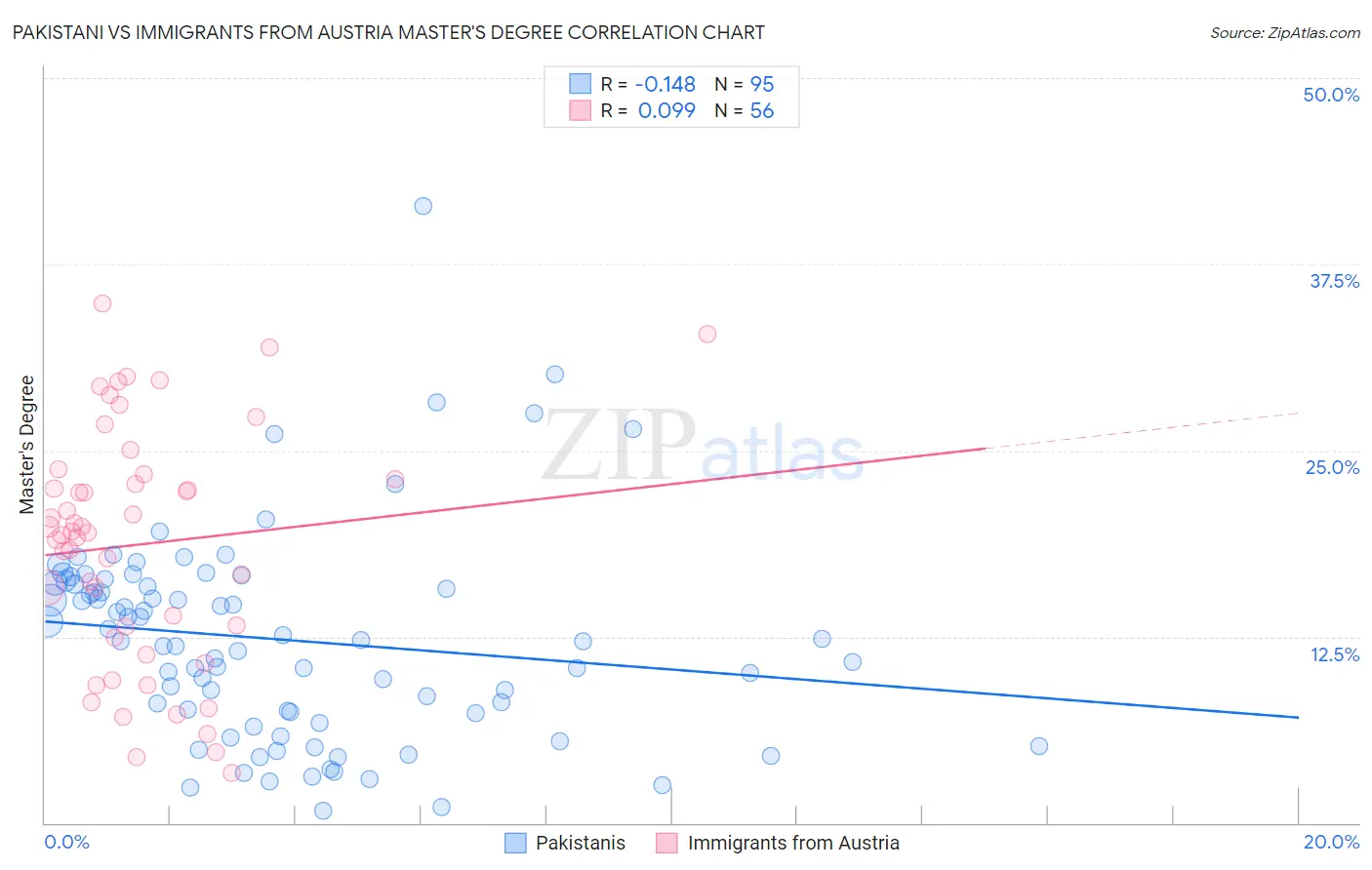The width and height of the screenshot is (1372, 870).
Task: Click the rightmost blue data point
Action: [x=1039, y=746]
